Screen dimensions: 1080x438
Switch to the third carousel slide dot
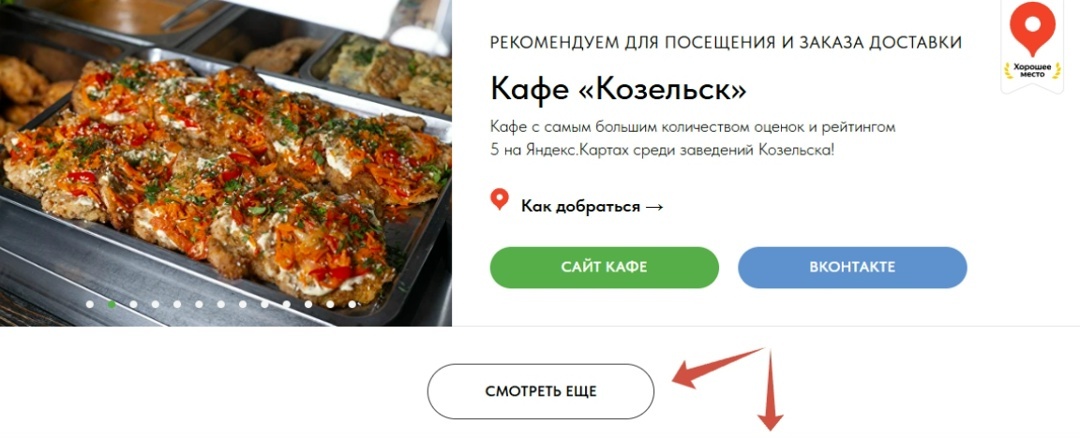(134, 304)
